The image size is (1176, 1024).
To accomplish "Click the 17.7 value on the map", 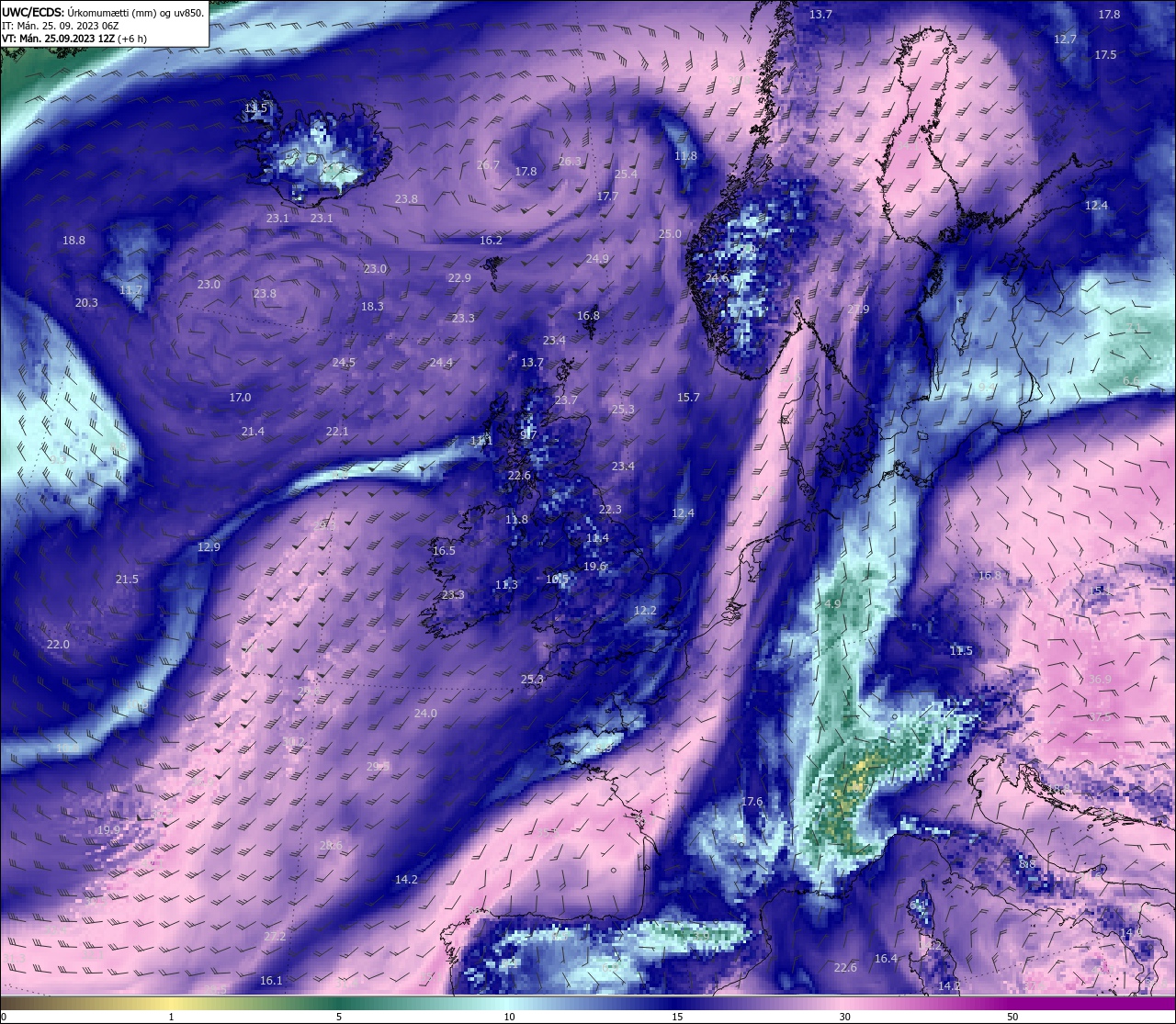I will (607, 197).
